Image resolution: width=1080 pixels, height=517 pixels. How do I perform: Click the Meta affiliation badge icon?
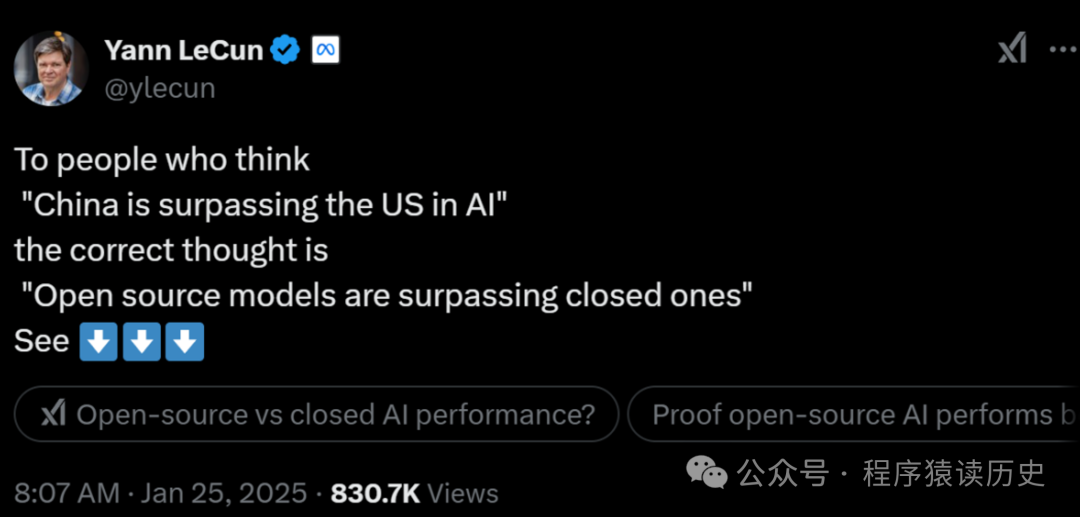[326, 49]
